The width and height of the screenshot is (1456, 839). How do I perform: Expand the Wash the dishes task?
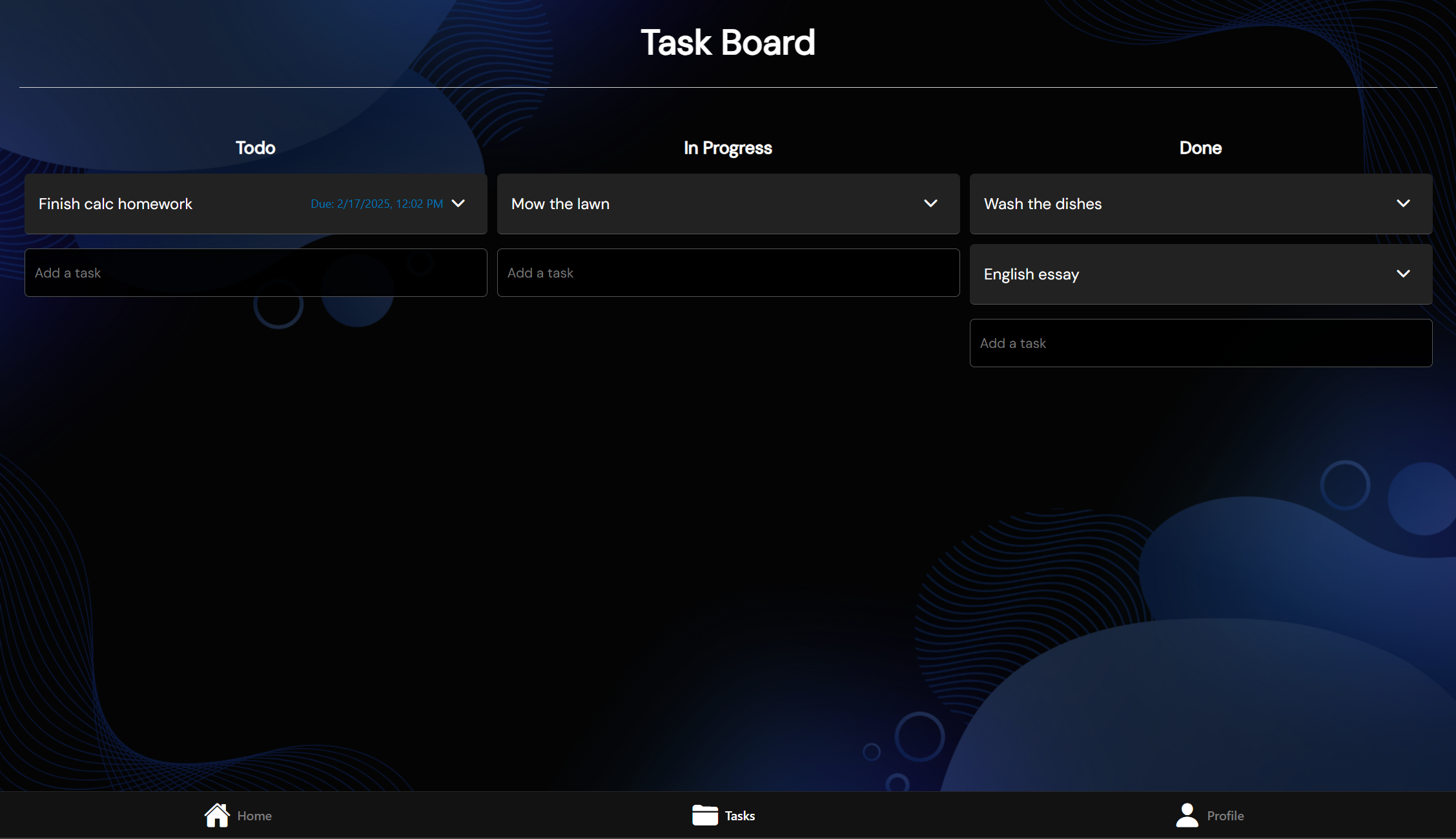(1404, 203)
